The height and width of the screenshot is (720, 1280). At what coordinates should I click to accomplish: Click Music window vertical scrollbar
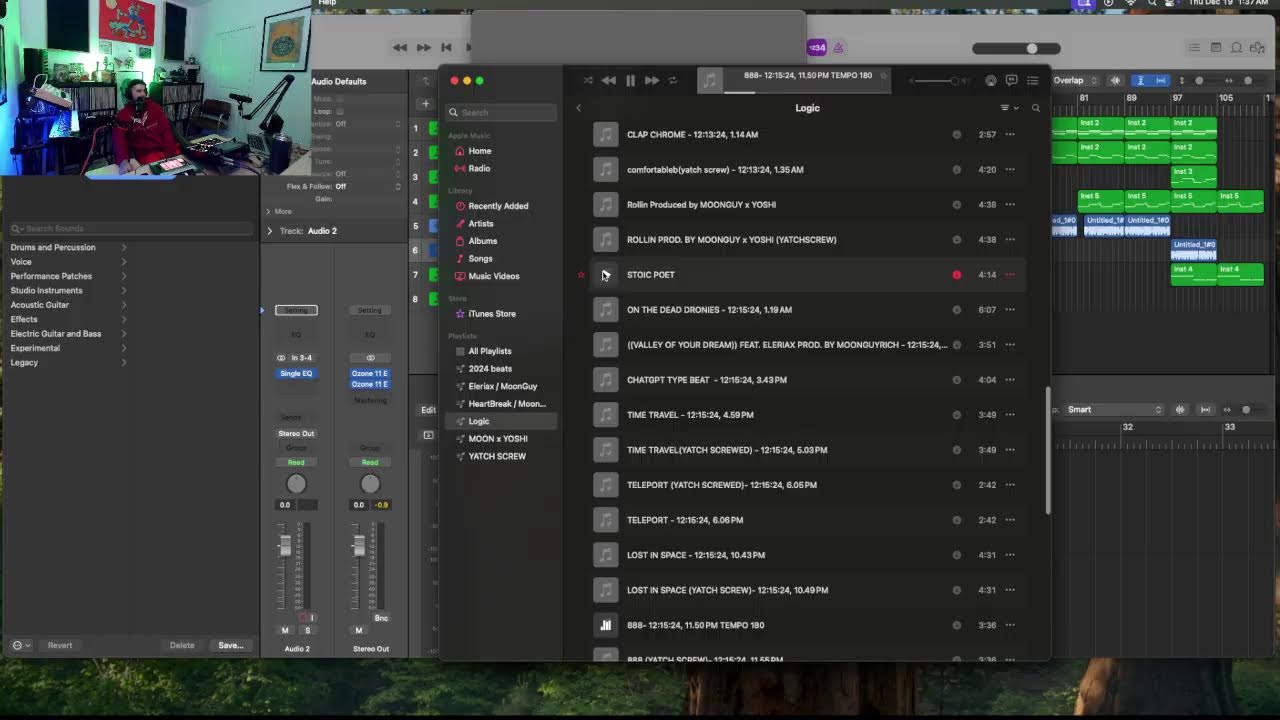[1047, 452]
